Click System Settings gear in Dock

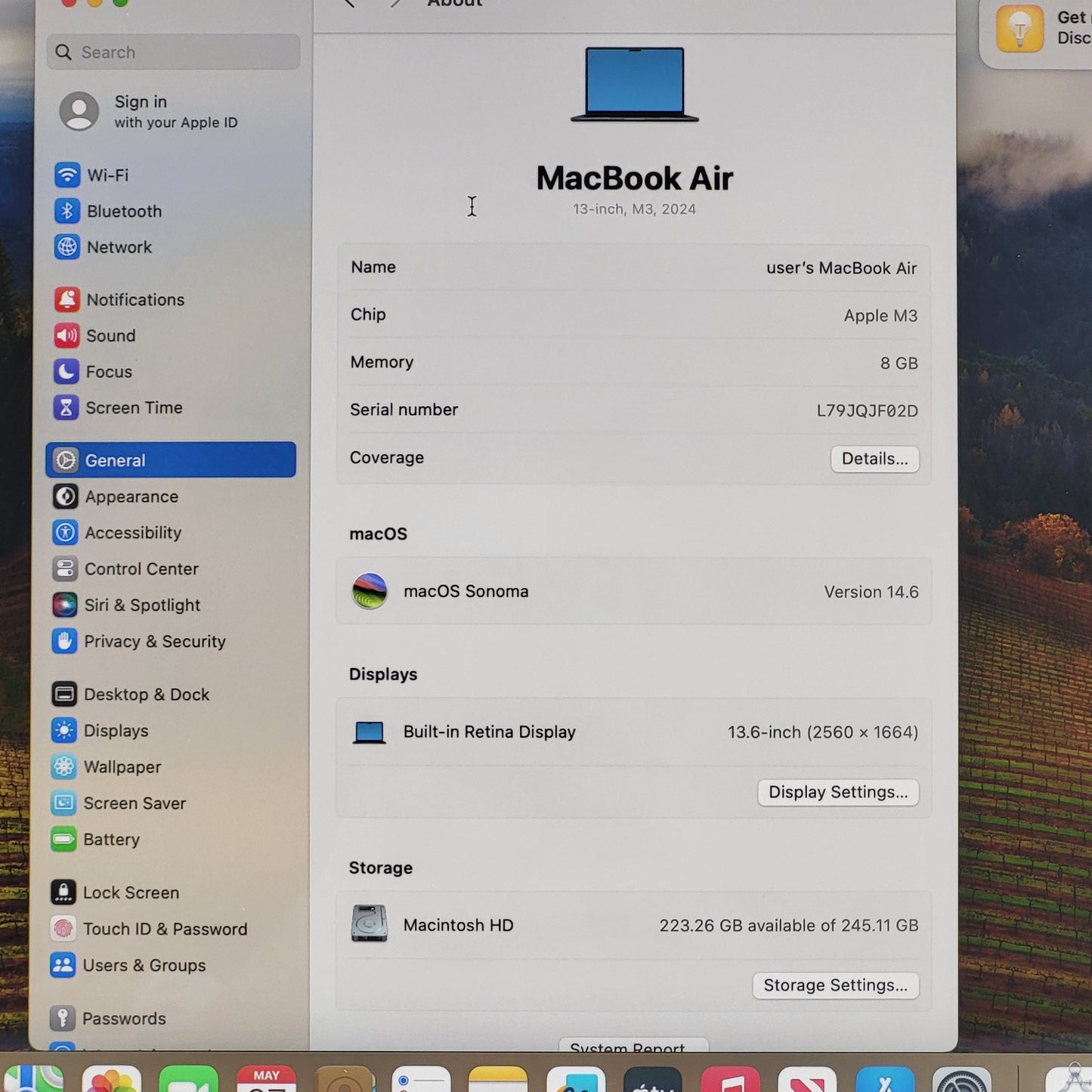pos(962,1079)
